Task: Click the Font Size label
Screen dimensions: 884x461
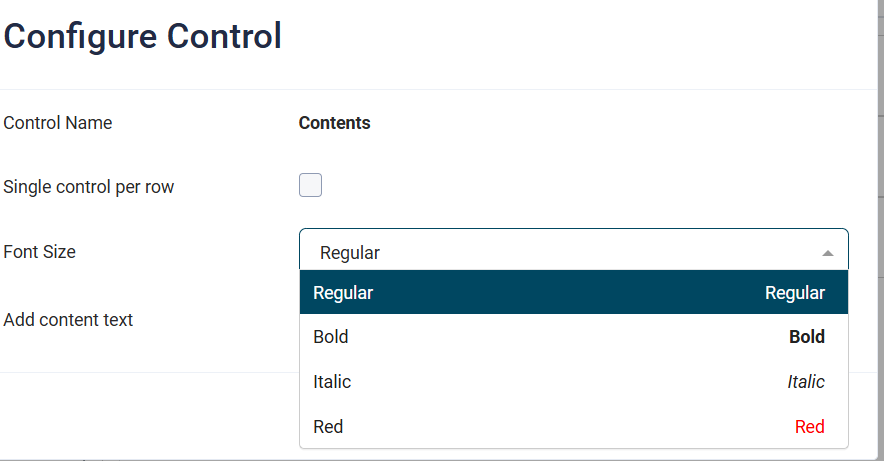Action: click(x=40, y=252)
